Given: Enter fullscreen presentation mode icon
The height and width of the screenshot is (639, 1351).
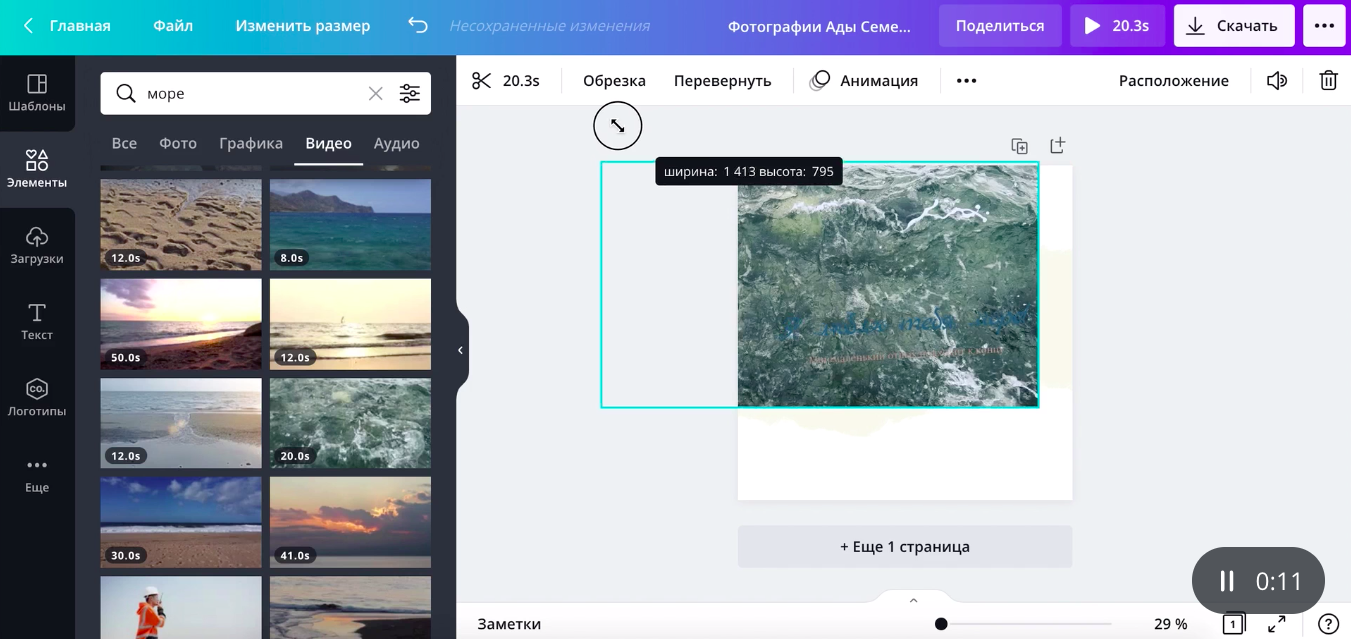Looking at the screenshot, I should [x=1277, y=624].
